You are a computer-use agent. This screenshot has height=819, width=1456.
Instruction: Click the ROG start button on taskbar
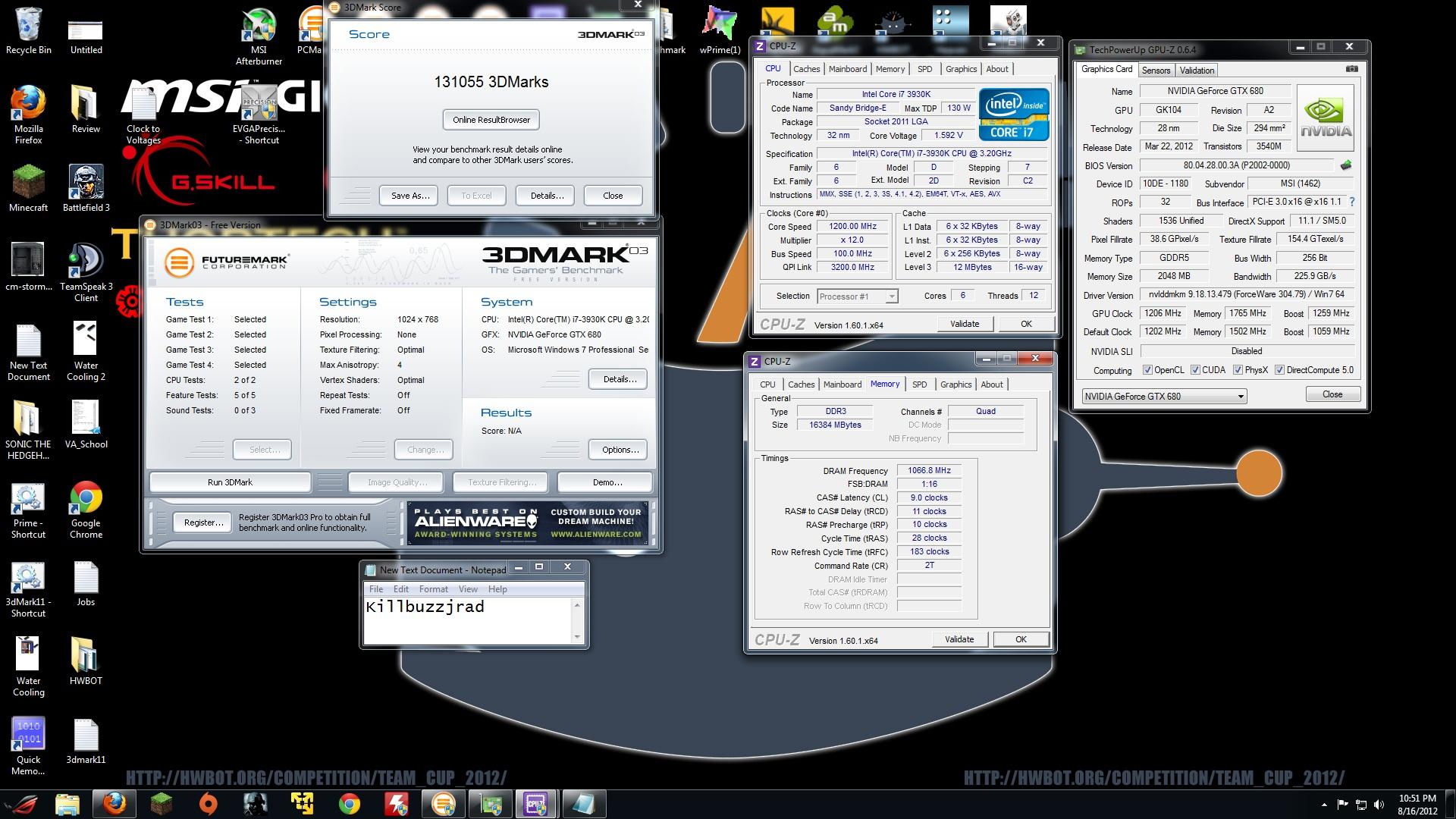(21, 803)
